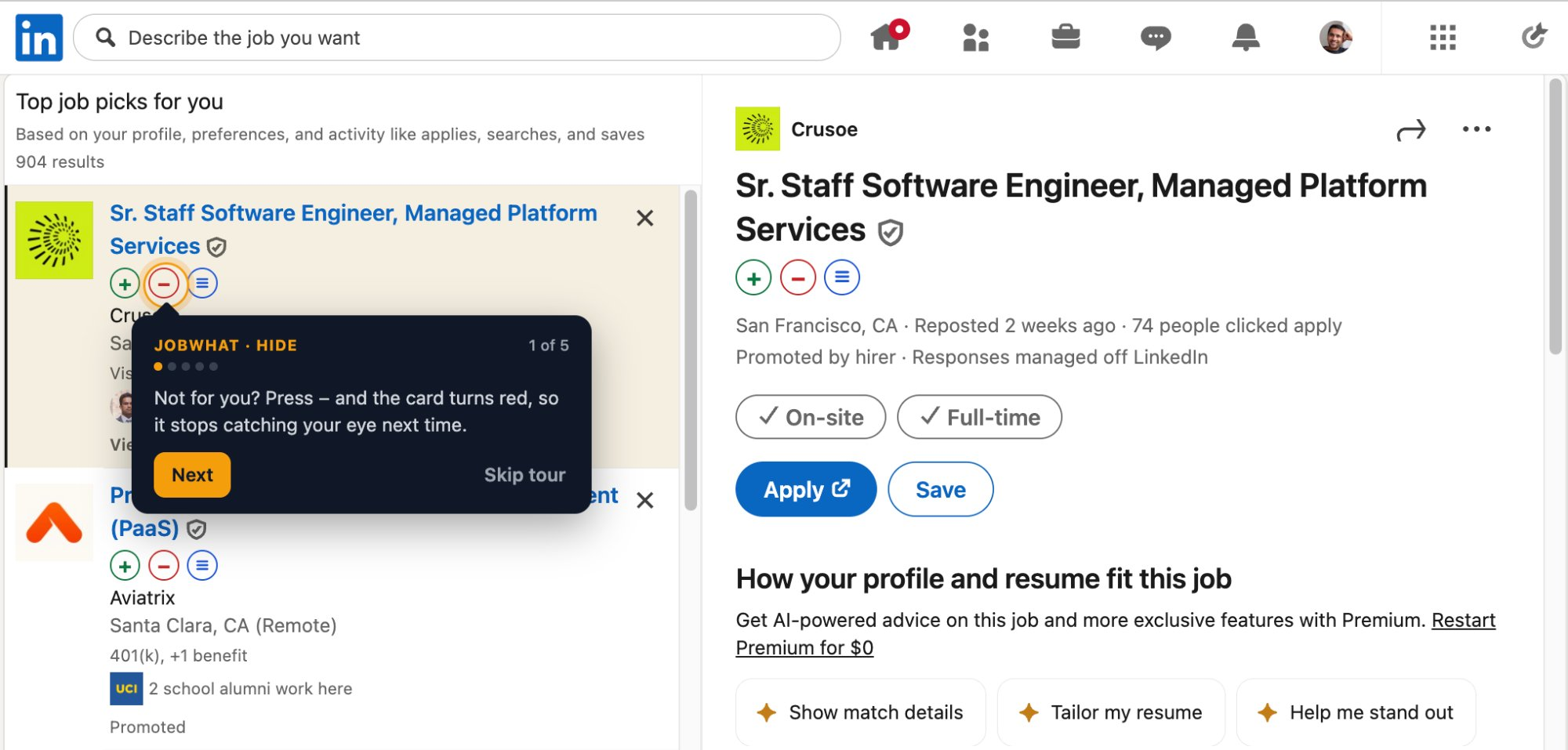Click the UCI school alumni logo
The width and height of the screenshot is (1568, 750).
[126, 689]
